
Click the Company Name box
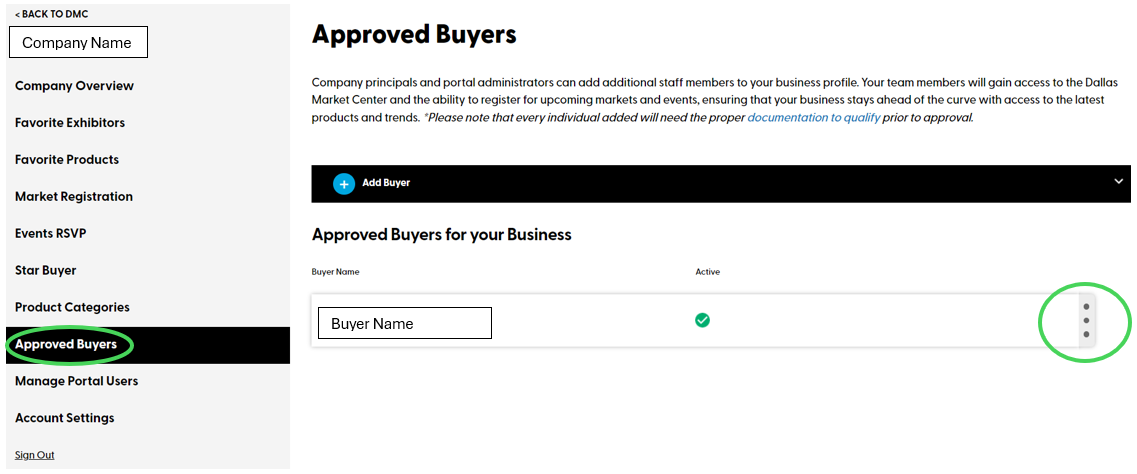pos(78,43)
